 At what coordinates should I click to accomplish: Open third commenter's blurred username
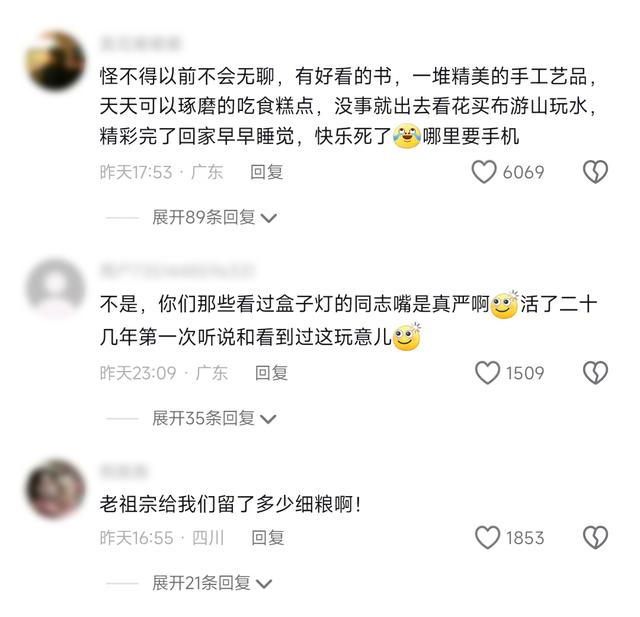click(123, 472)
